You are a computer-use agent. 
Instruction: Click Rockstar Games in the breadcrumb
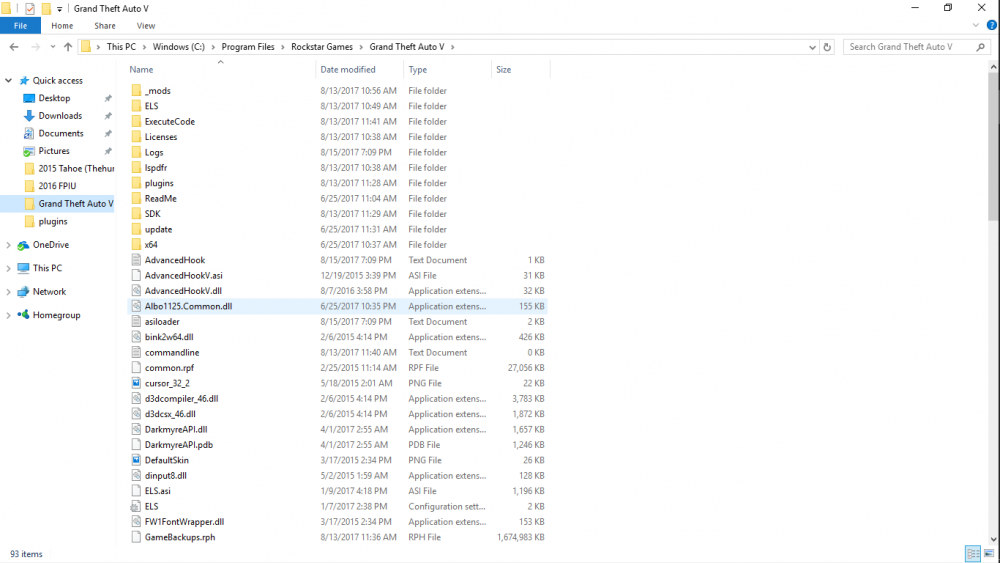click(322, 47)
